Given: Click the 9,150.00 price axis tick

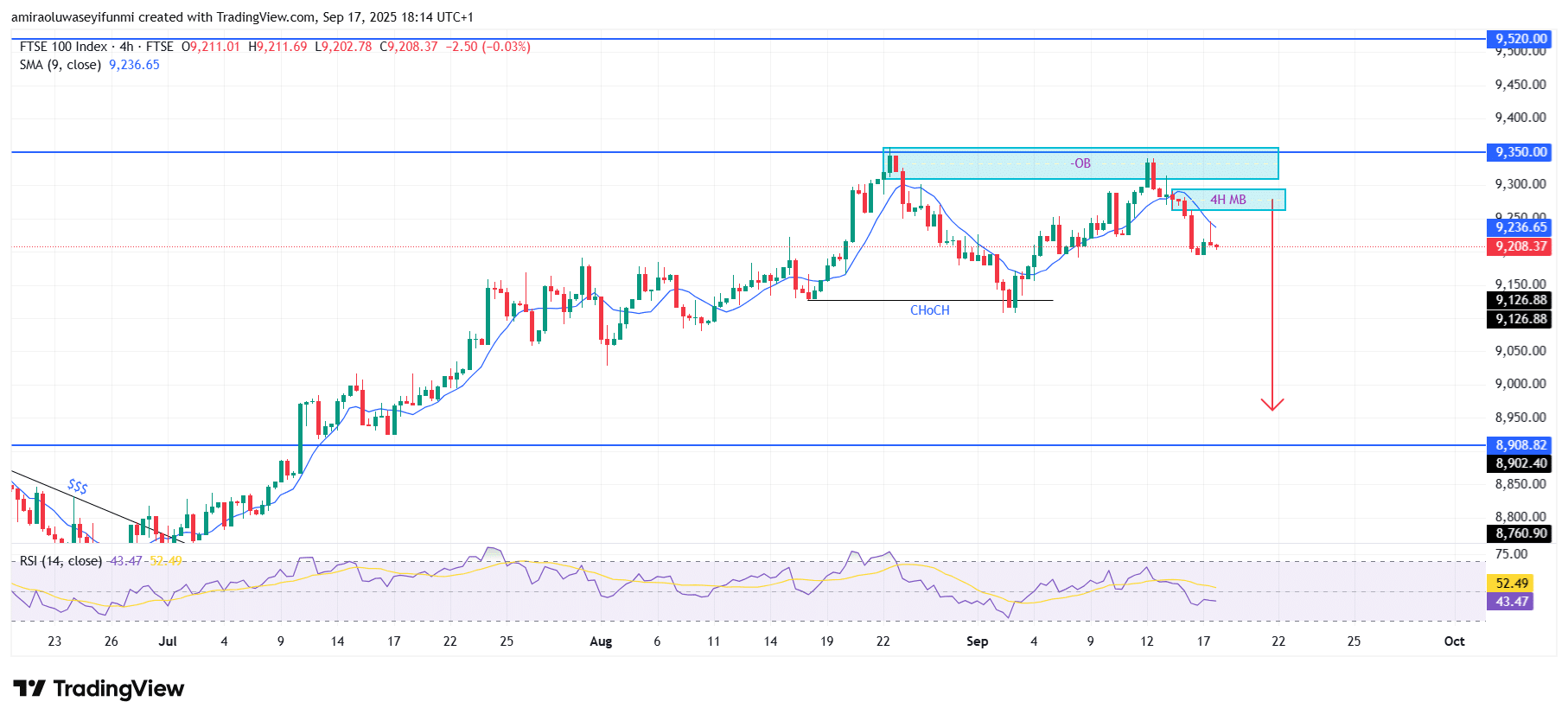Looking at the screenshot, I should click(x=1520, y=284).
